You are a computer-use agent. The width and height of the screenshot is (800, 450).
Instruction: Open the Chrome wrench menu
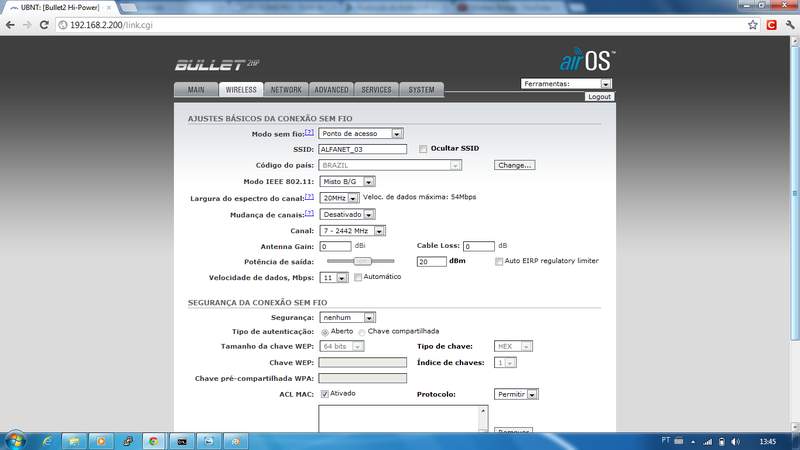pyautogui.click(x=790, y=25)
